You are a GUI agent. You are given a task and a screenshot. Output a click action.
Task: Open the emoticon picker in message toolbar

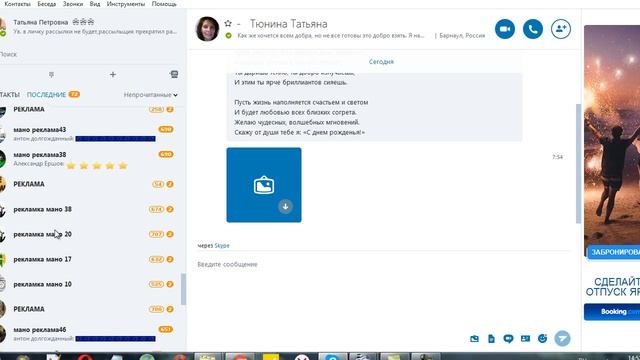coord(542,338)
